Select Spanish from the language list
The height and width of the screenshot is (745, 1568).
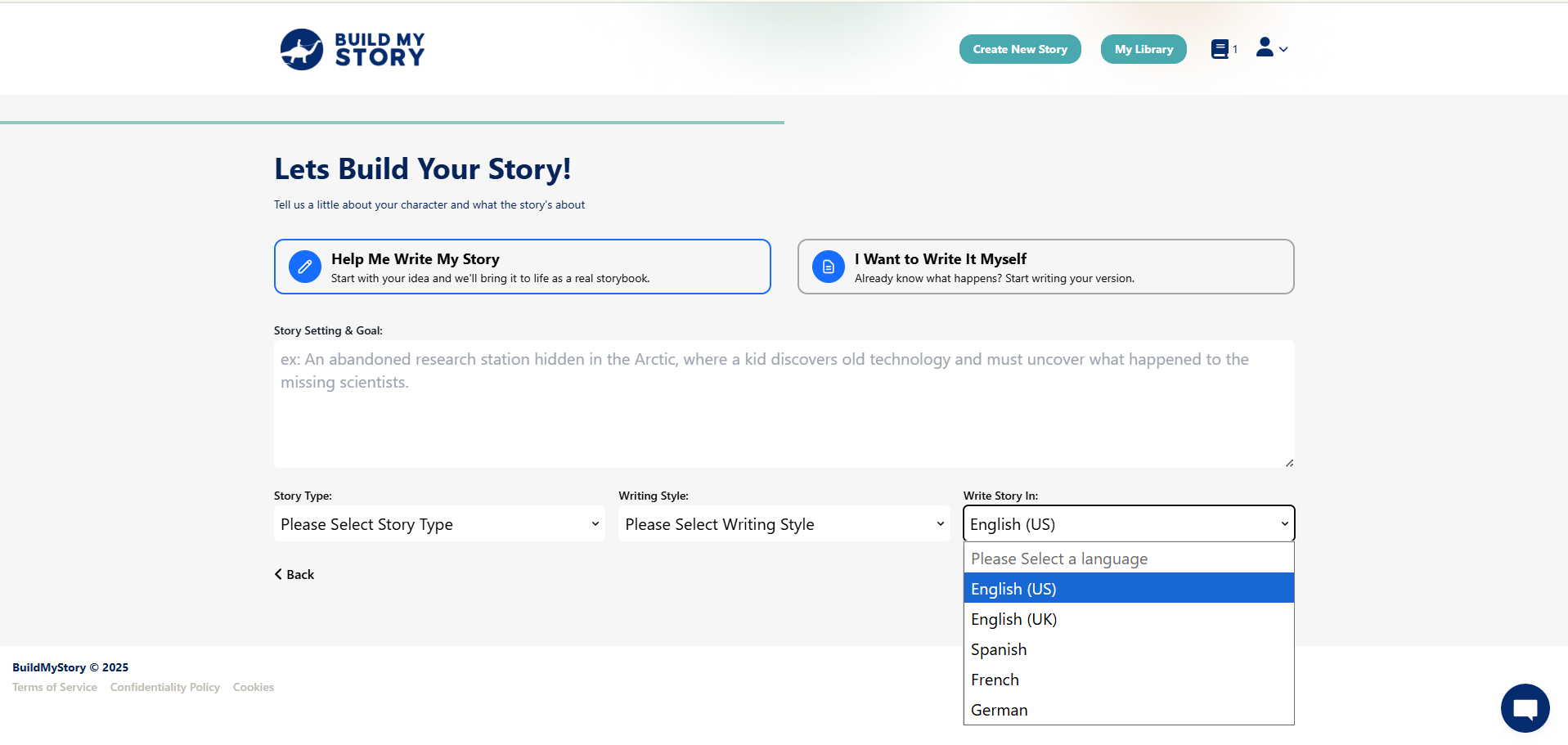click(999, 649)
